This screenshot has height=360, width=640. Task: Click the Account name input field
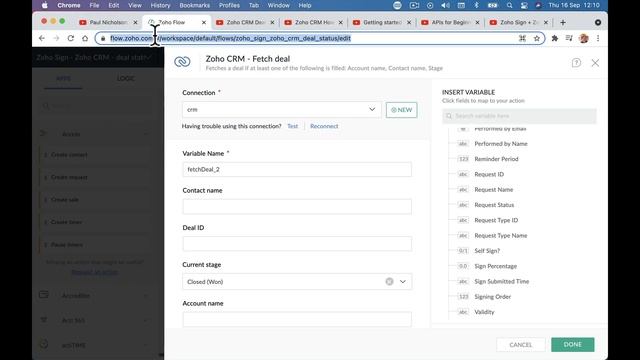297,319
